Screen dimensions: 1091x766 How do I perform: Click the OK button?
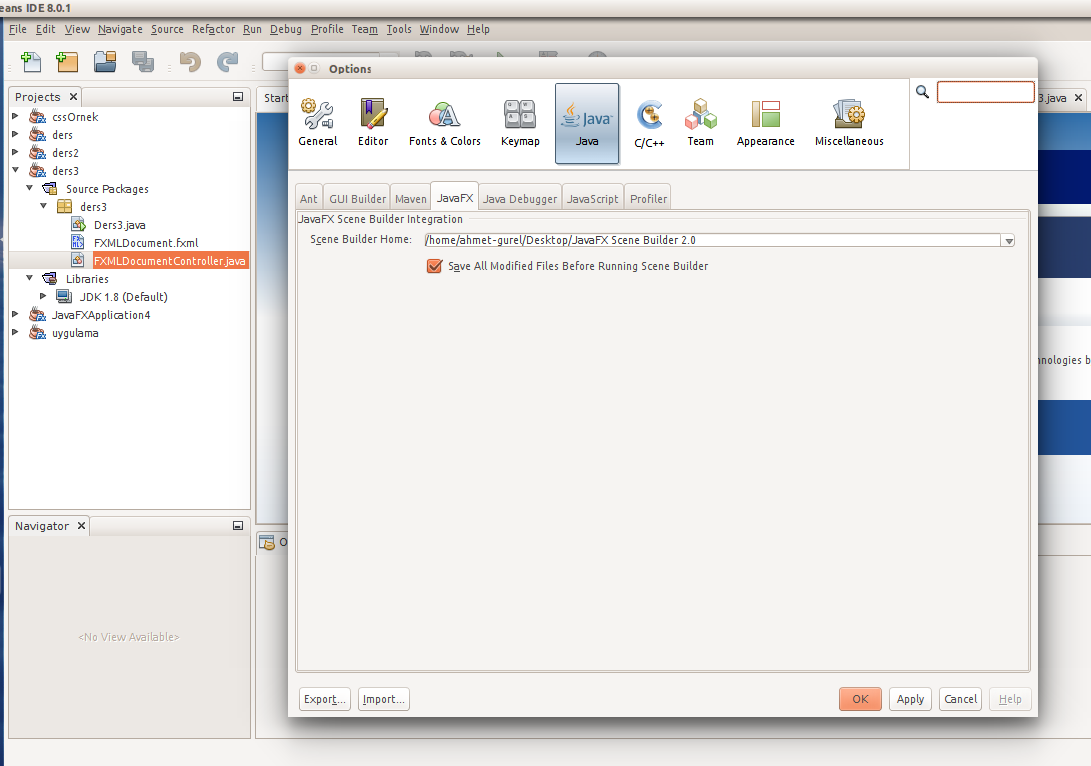click(x=860, y=699)
